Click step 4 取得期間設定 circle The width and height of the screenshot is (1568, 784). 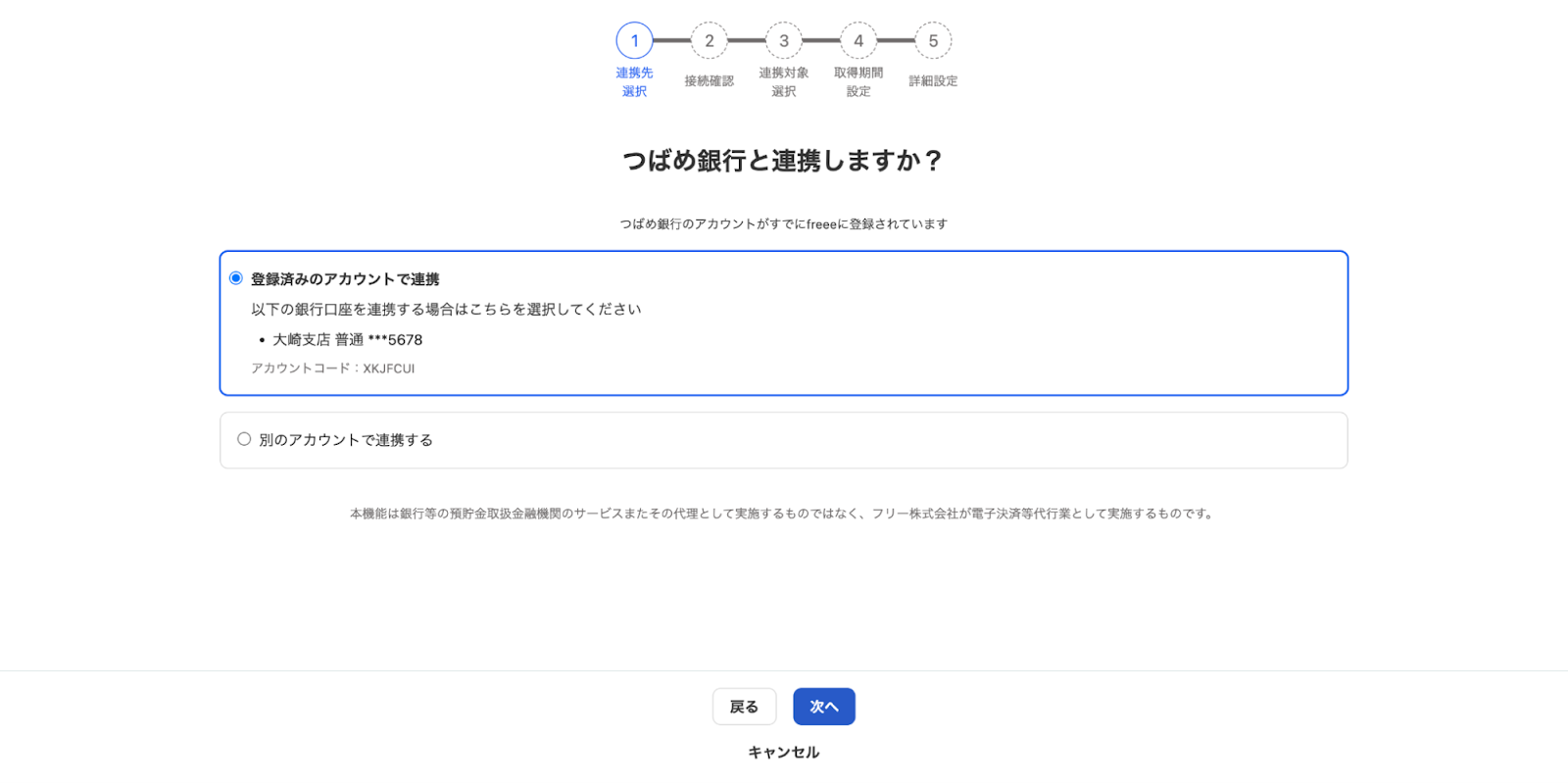click(858, 41)
